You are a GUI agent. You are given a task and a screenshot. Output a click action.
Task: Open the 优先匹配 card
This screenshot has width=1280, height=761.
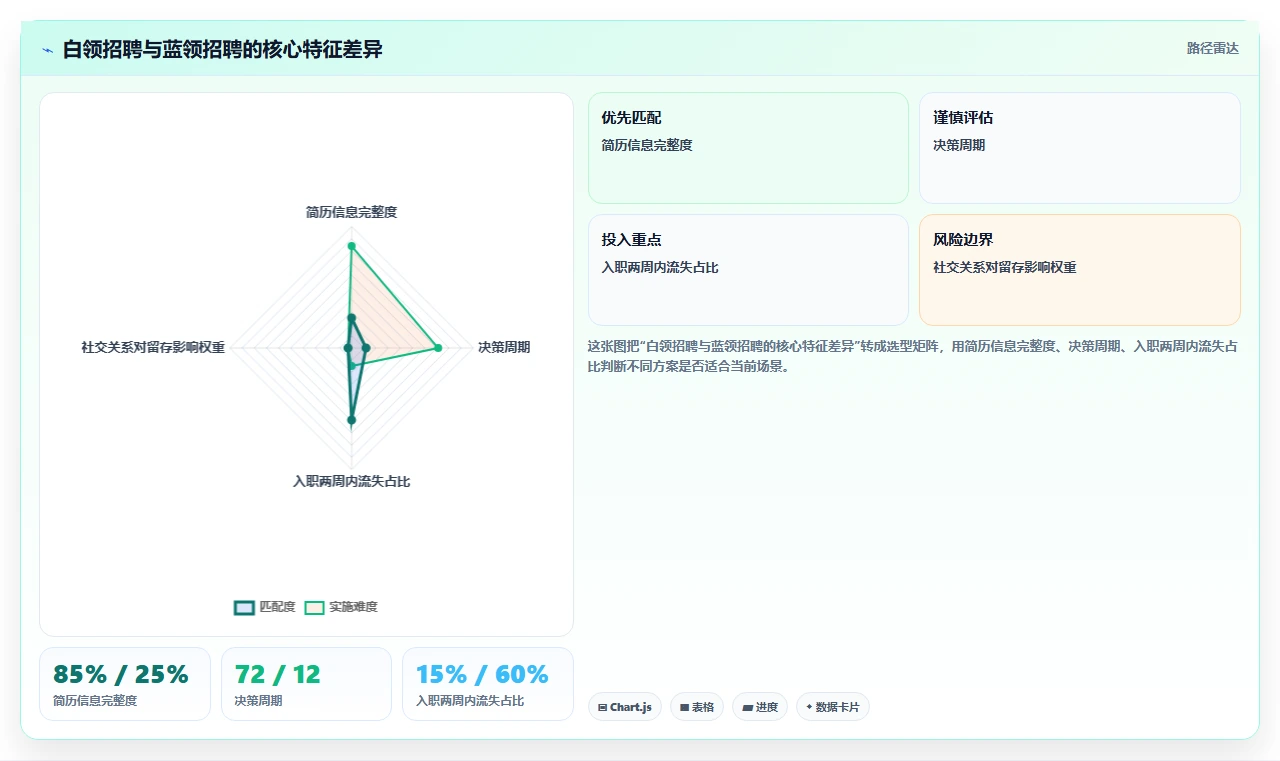pos(748,148)
